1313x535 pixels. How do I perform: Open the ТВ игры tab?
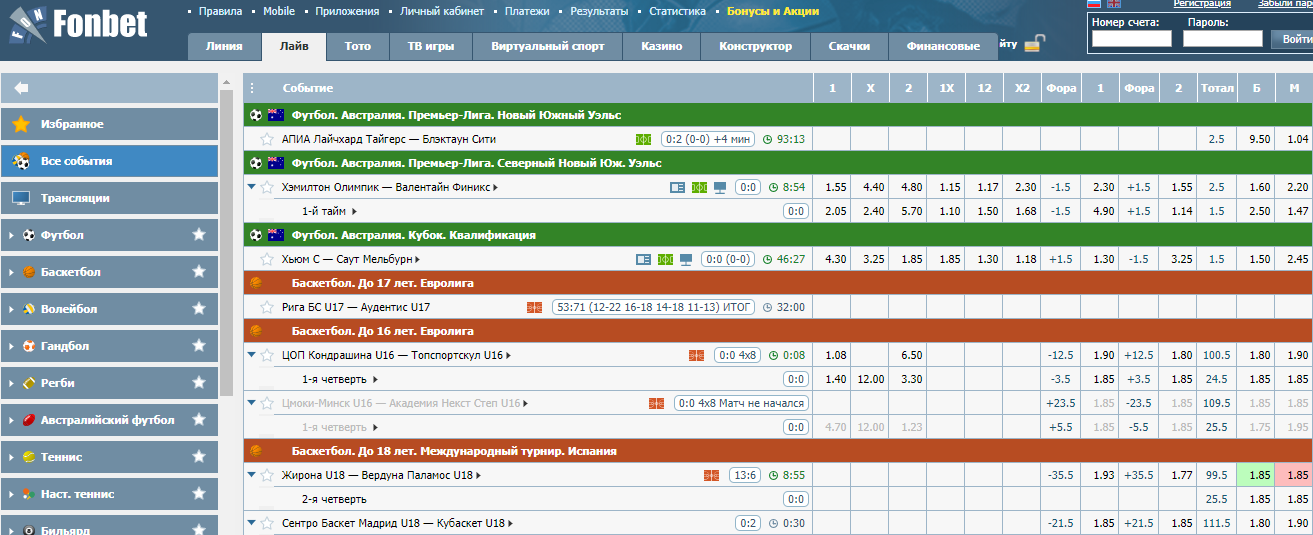pyautogui.click(x=430, y=46)
